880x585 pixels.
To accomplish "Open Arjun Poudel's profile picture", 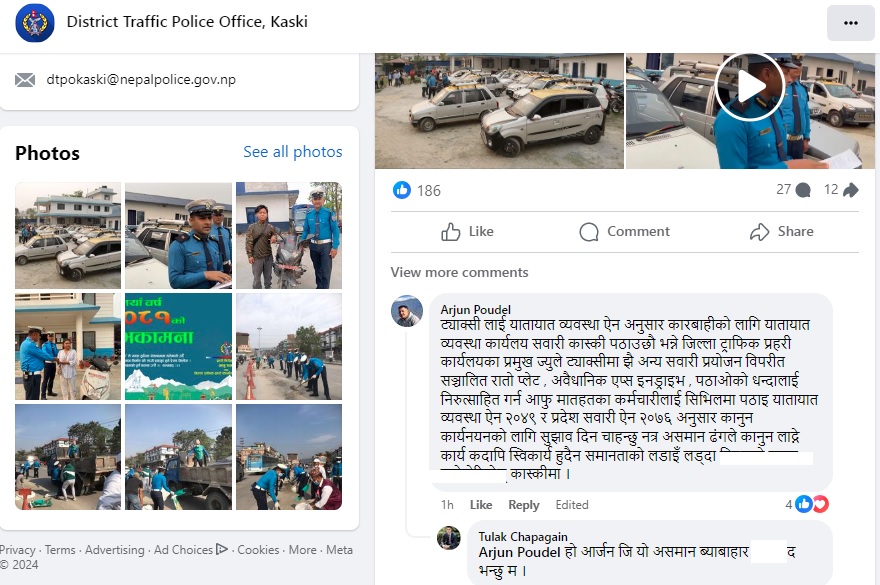I will click(x=407, y=310).
